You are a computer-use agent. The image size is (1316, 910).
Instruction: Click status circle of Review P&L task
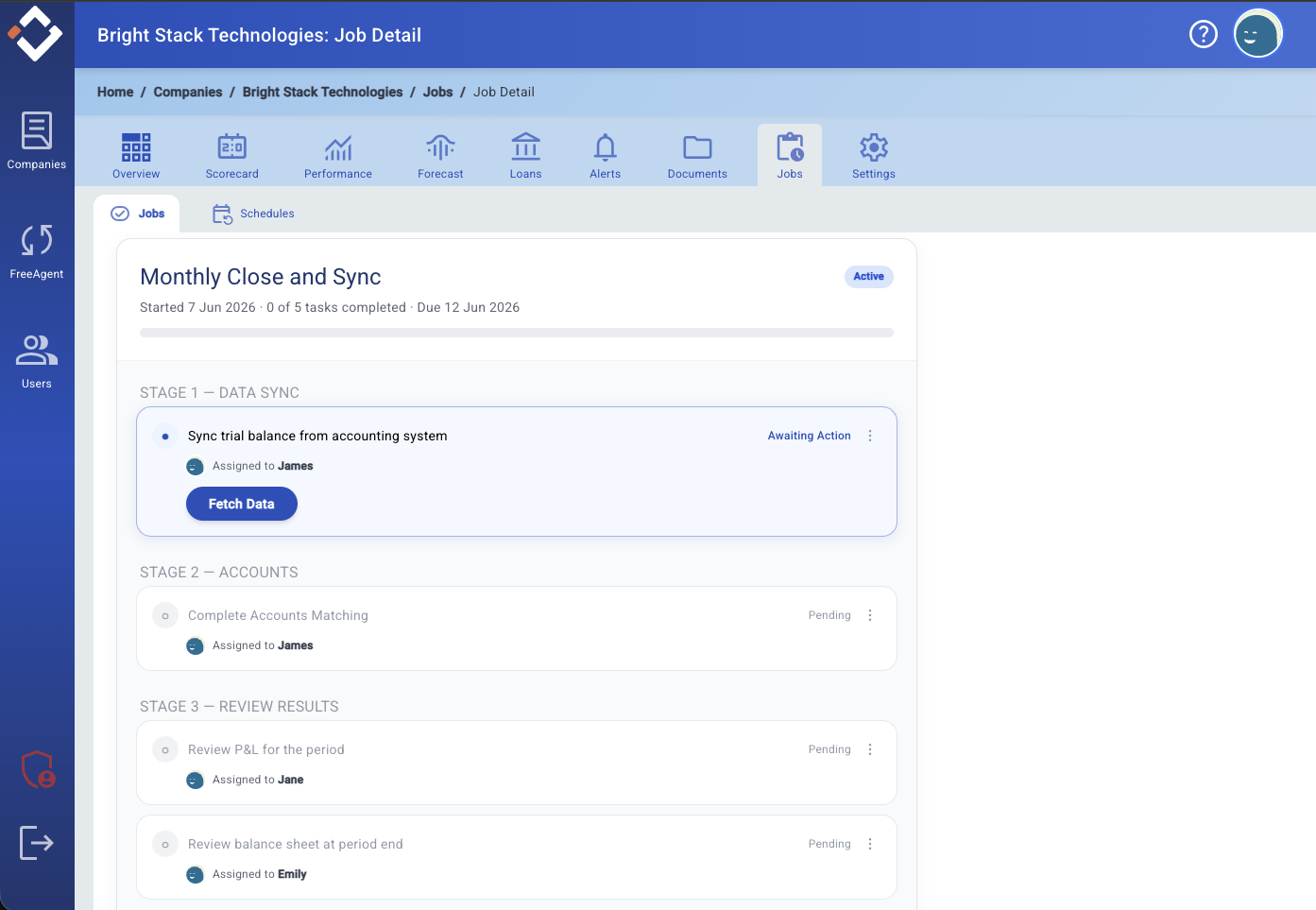click(165, 750)
